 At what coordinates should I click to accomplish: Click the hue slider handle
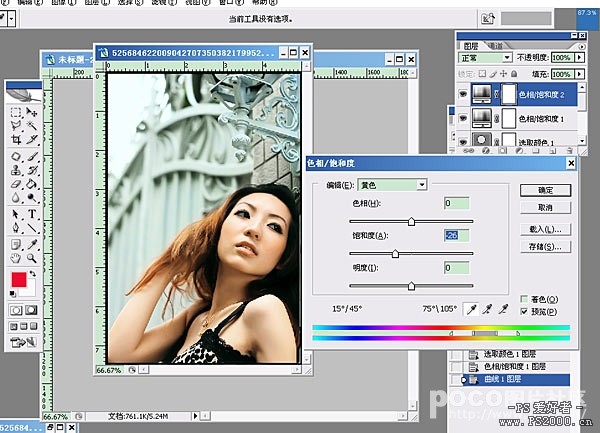(x=411, y=221)
